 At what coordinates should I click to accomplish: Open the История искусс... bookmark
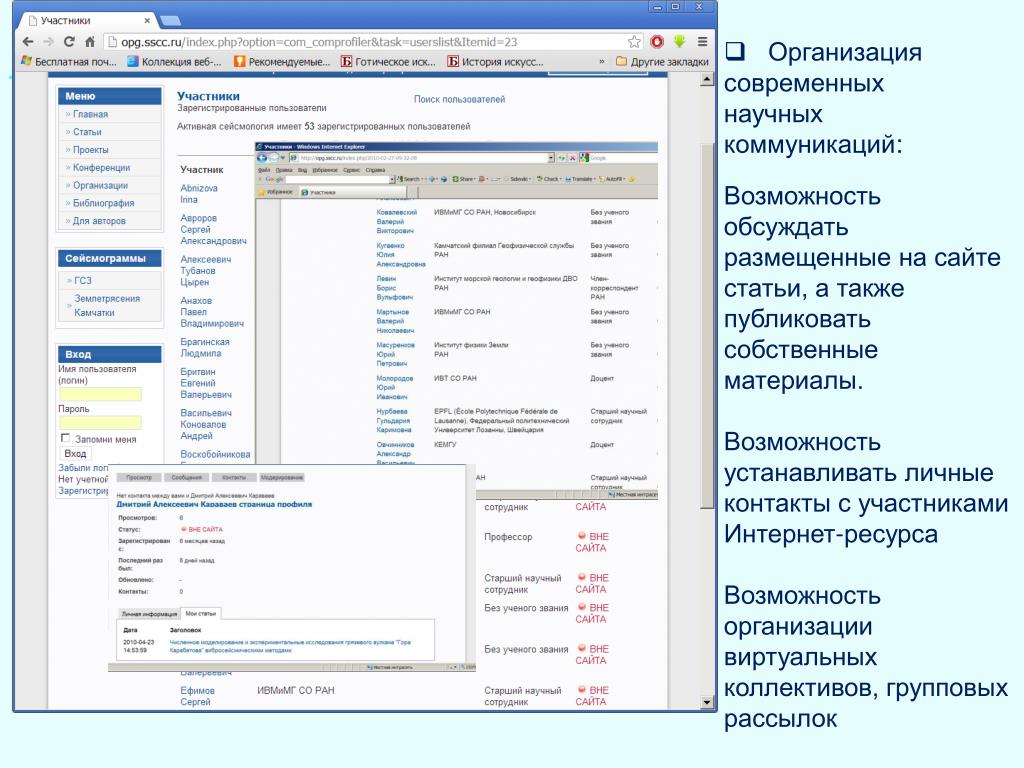pyautogui.click(x=496, y=61)
